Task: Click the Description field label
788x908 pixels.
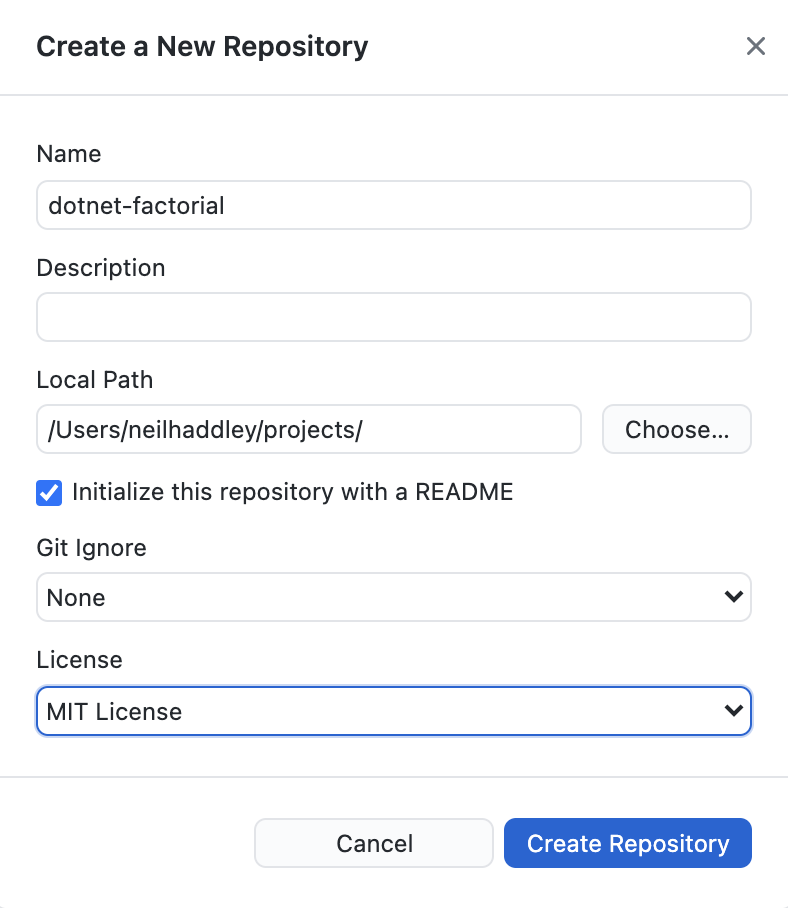Action: (100, 268)
